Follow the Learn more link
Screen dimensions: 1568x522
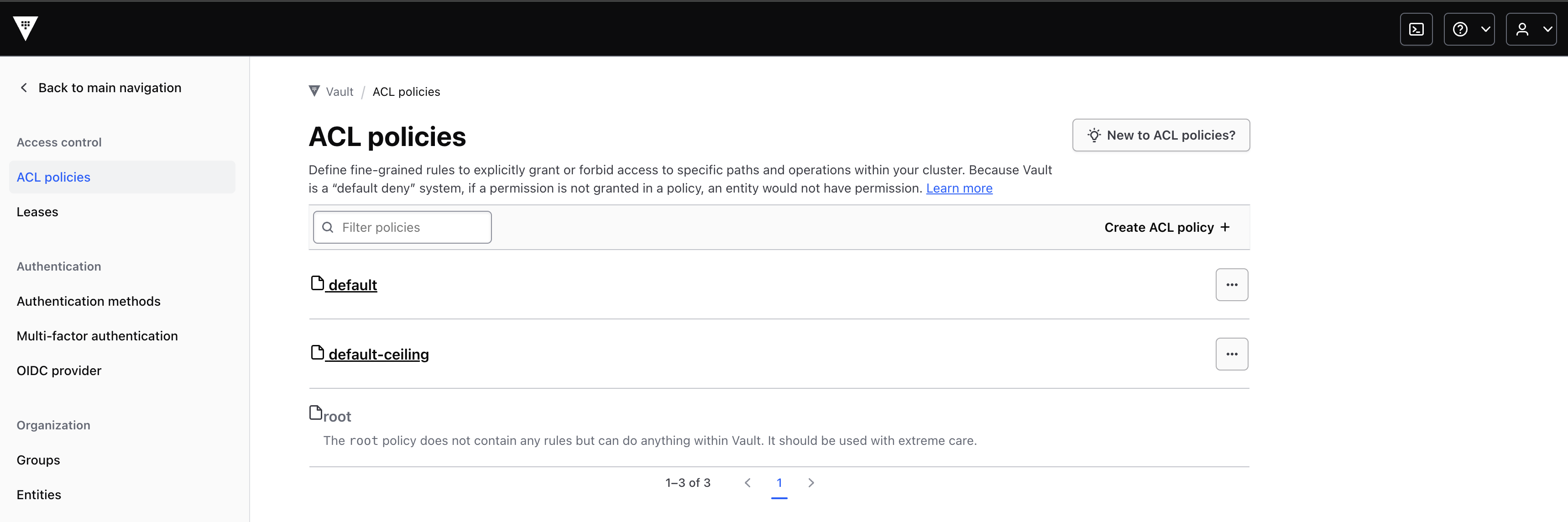[x=959, y=188]
